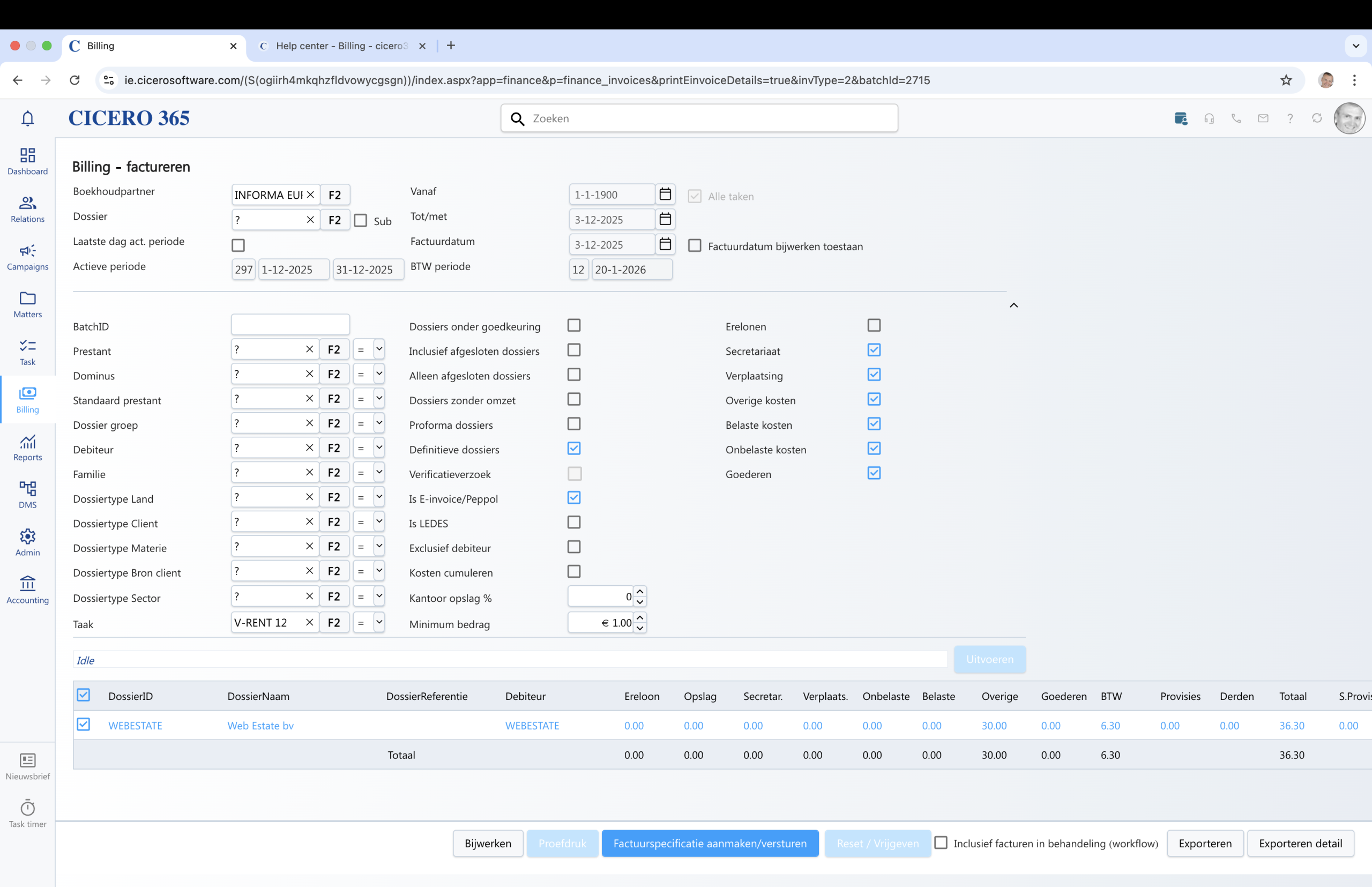1372x887 pixels.
Task: Open the WEBESTATE dossier link
Action: (x=136, y=726)
